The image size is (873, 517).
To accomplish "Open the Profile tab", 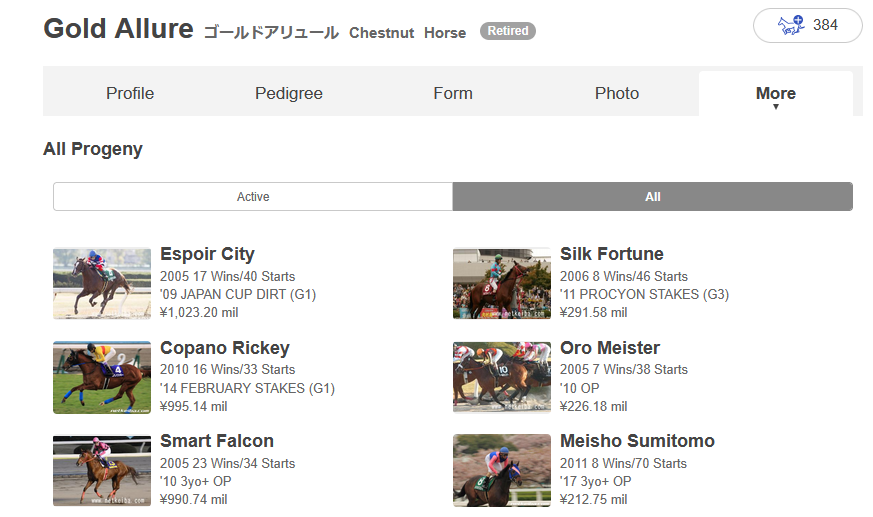I will 130,93.
